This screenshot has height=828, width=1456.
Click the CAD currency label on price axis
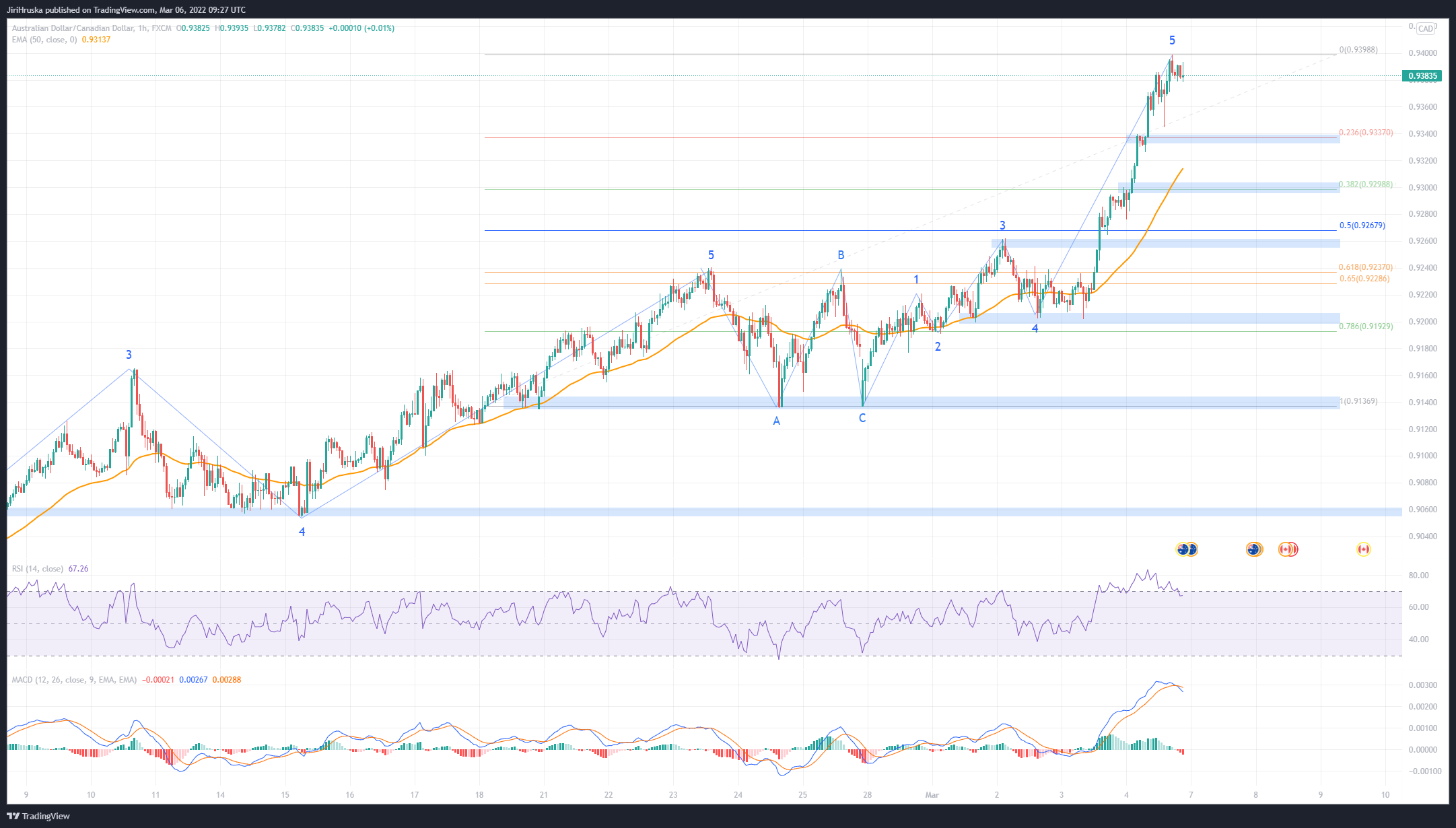pyautogui.click(x=1426, y=28)
